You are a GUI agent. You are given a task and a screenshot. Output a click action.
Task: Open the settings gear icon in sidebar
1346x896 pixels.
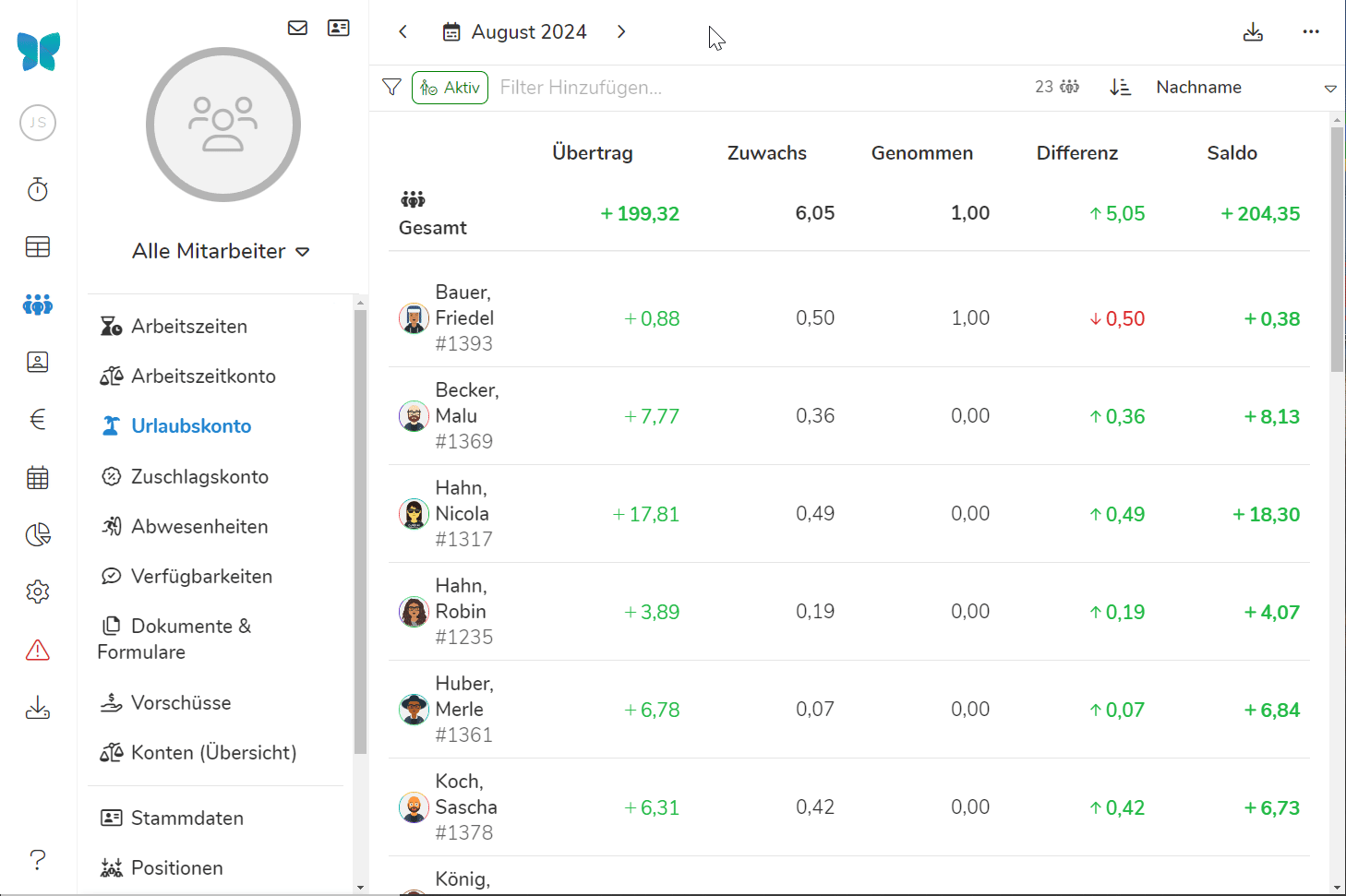[38, 591]
